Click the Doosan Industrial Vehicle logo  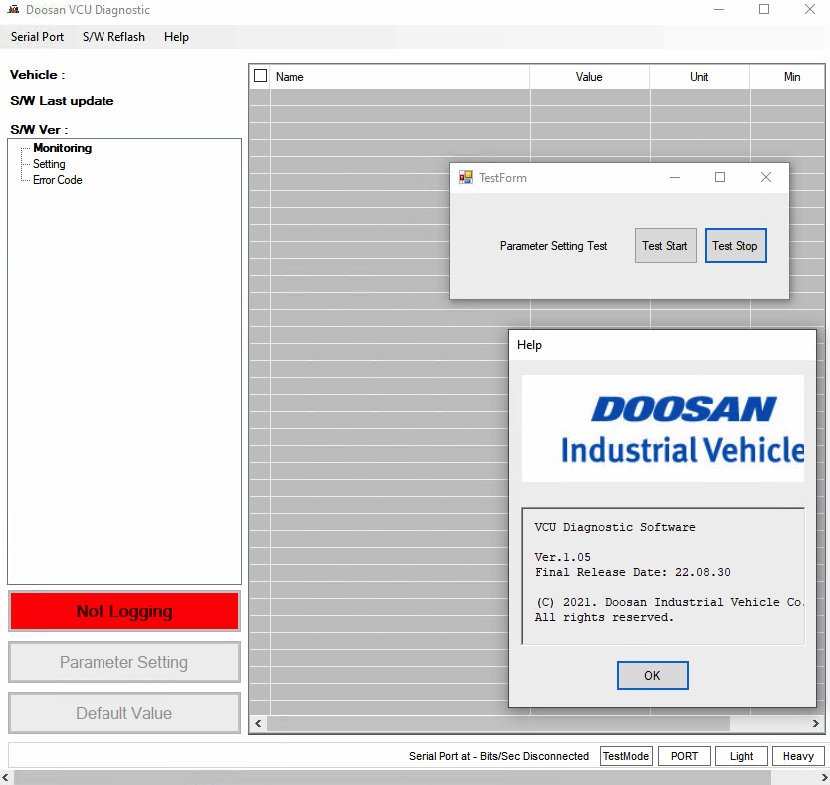tap(663, 428)
